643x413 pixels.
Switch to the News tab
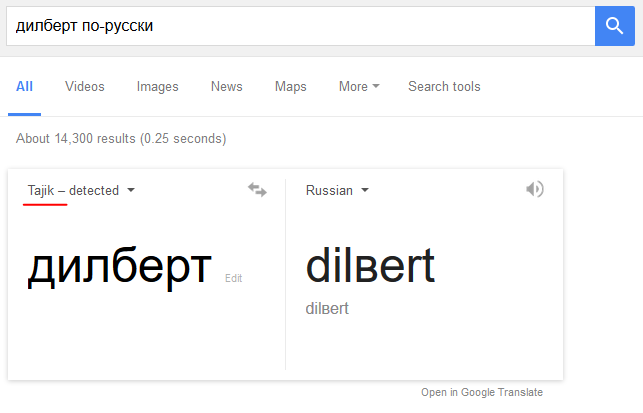click(x=226, y=87)
